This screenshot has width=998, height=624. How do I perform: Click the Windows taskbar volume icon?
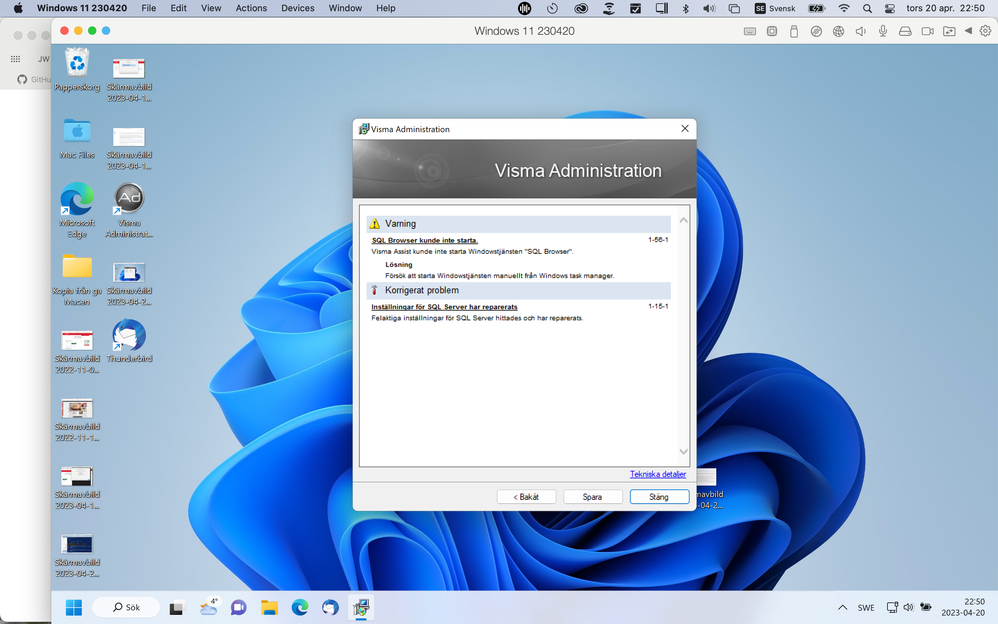908,607
